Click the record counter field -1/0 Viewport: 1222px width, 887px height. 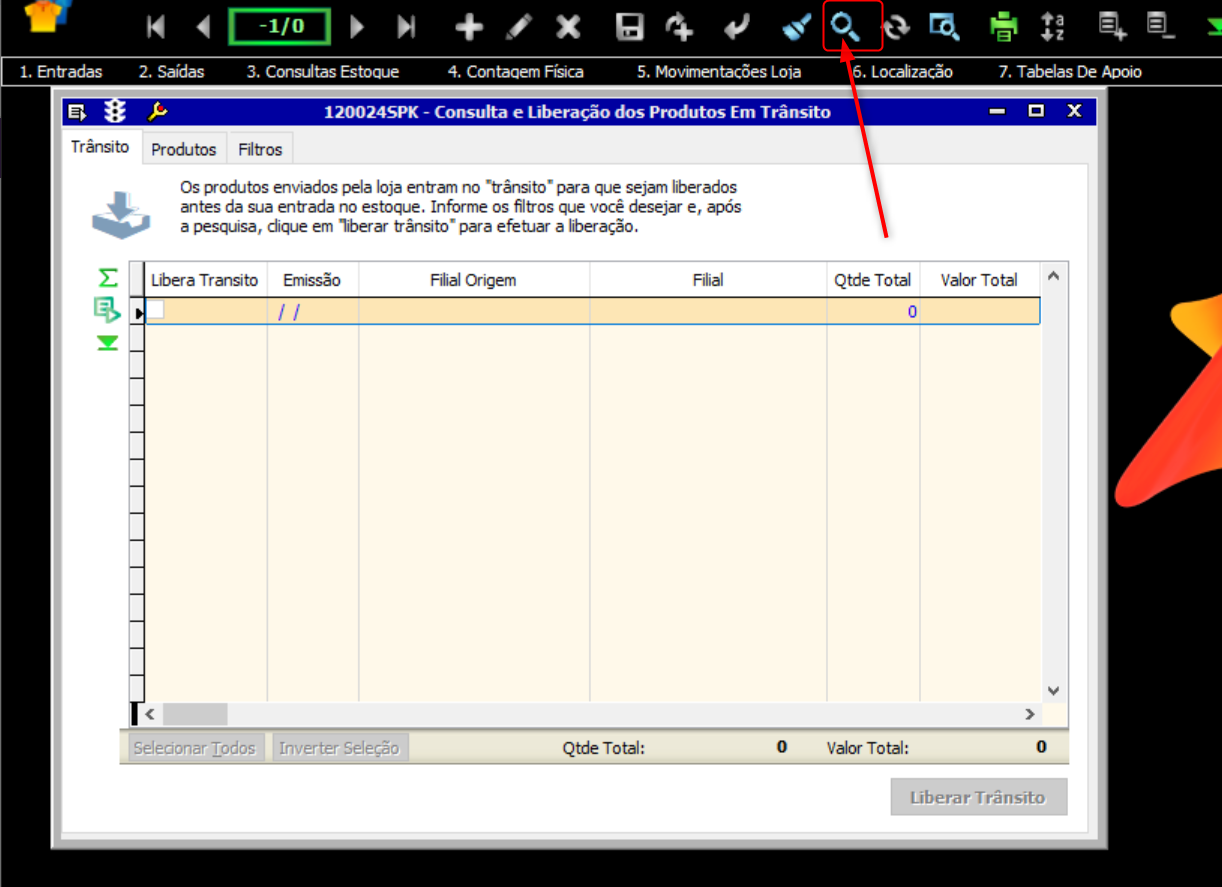280,27
